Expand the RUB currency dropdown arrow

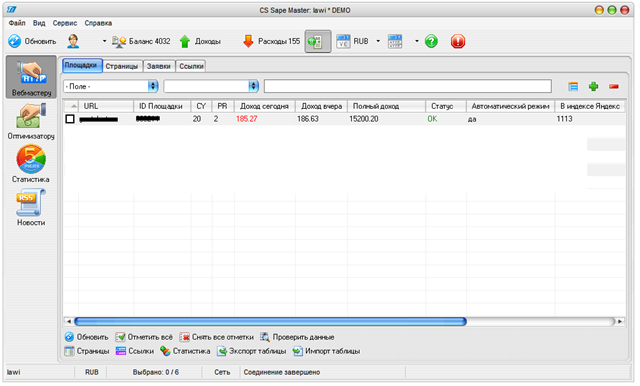378,41
